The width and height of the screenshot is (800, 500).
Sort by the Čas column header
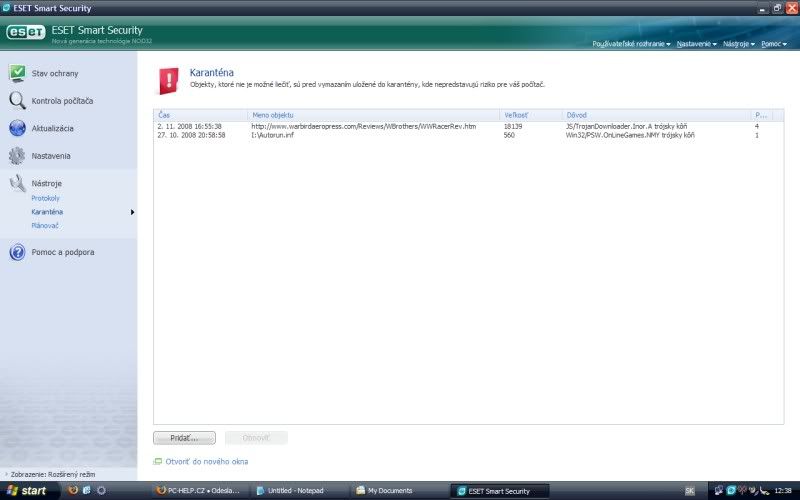201,115
